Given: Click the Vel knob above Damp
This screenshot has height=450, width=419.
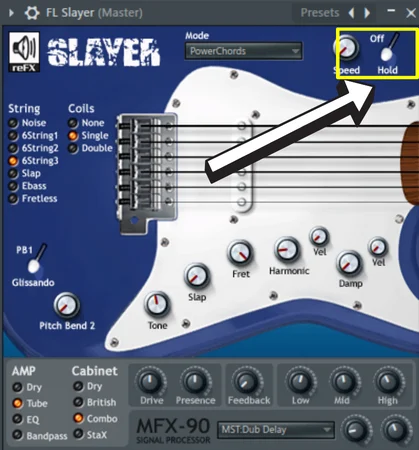Looking at the screenshot, I should [x=378, y=247].
